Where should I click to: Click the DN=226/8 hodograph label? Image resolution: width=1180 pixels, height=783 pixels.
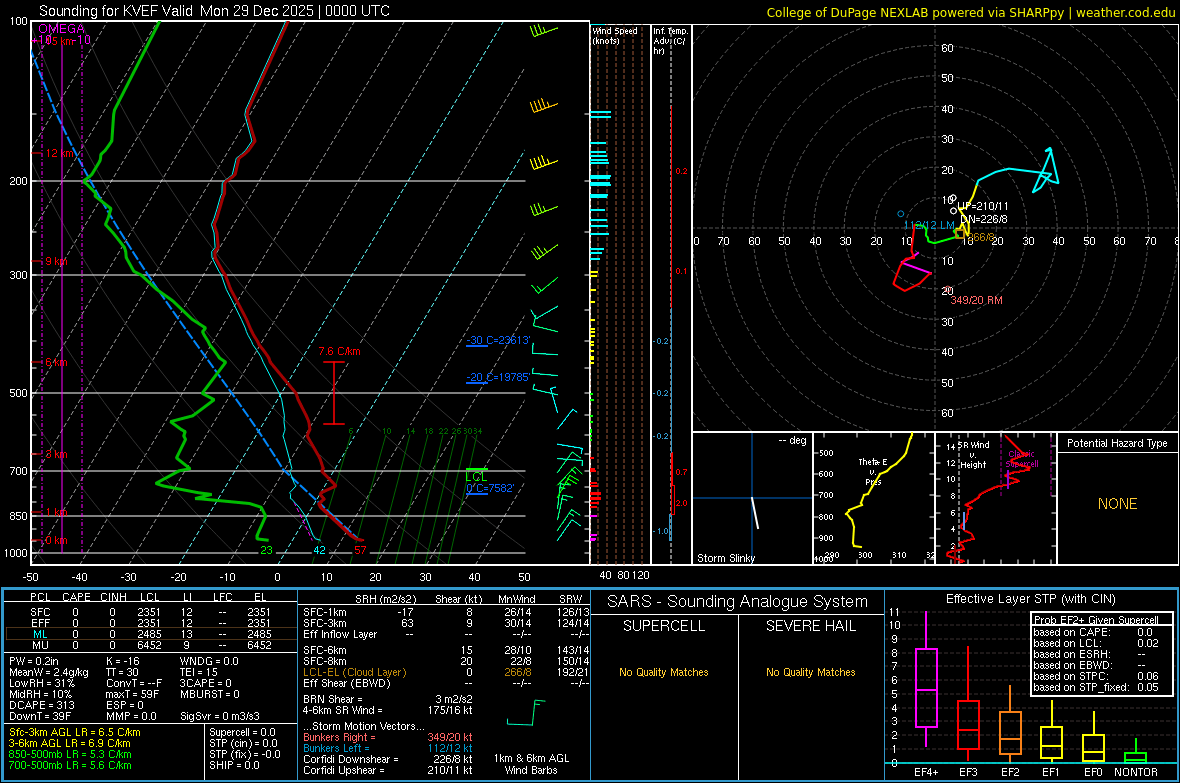pos(983,219)
